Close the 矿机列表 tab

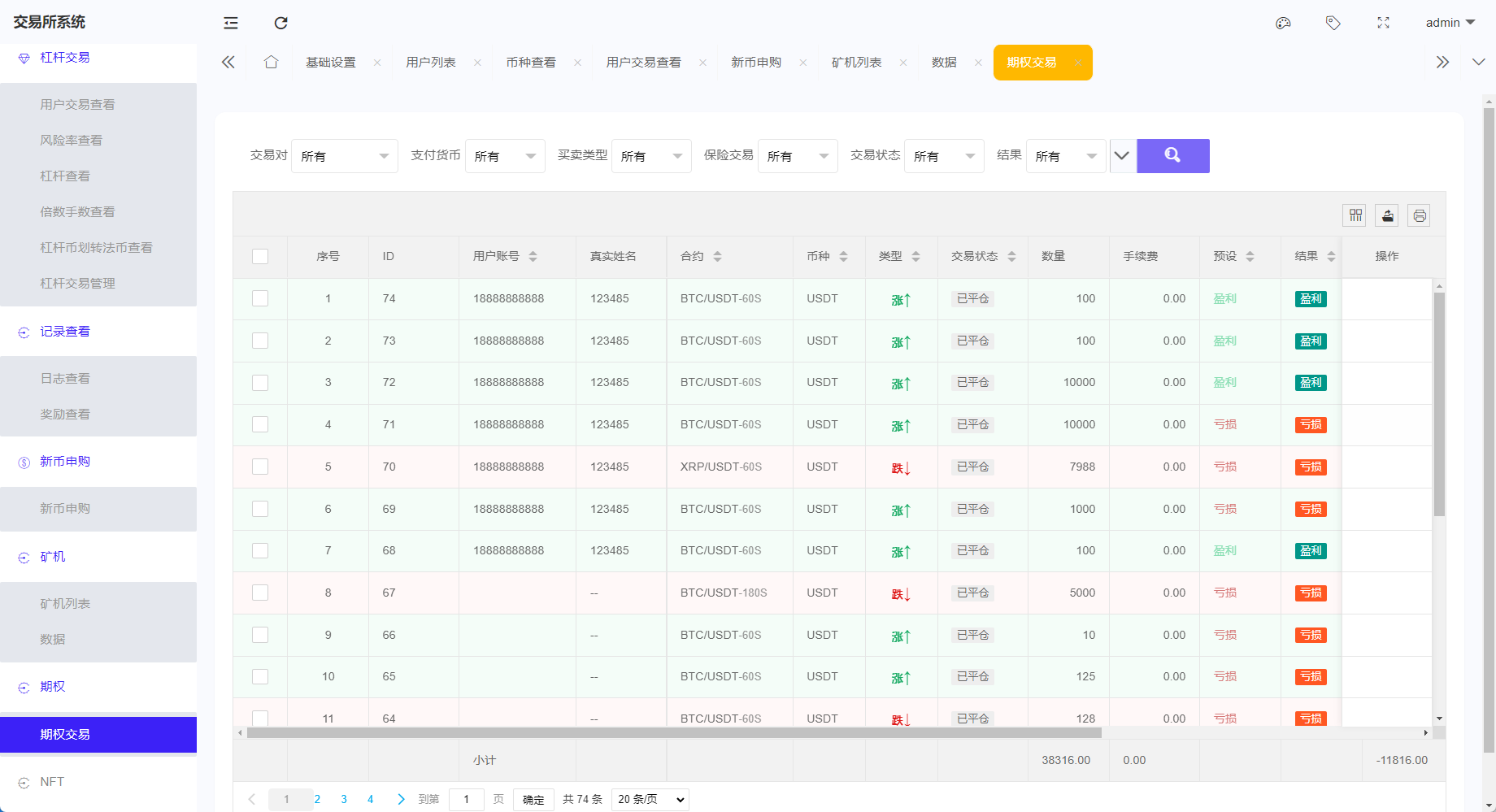(x=903, y=63)
